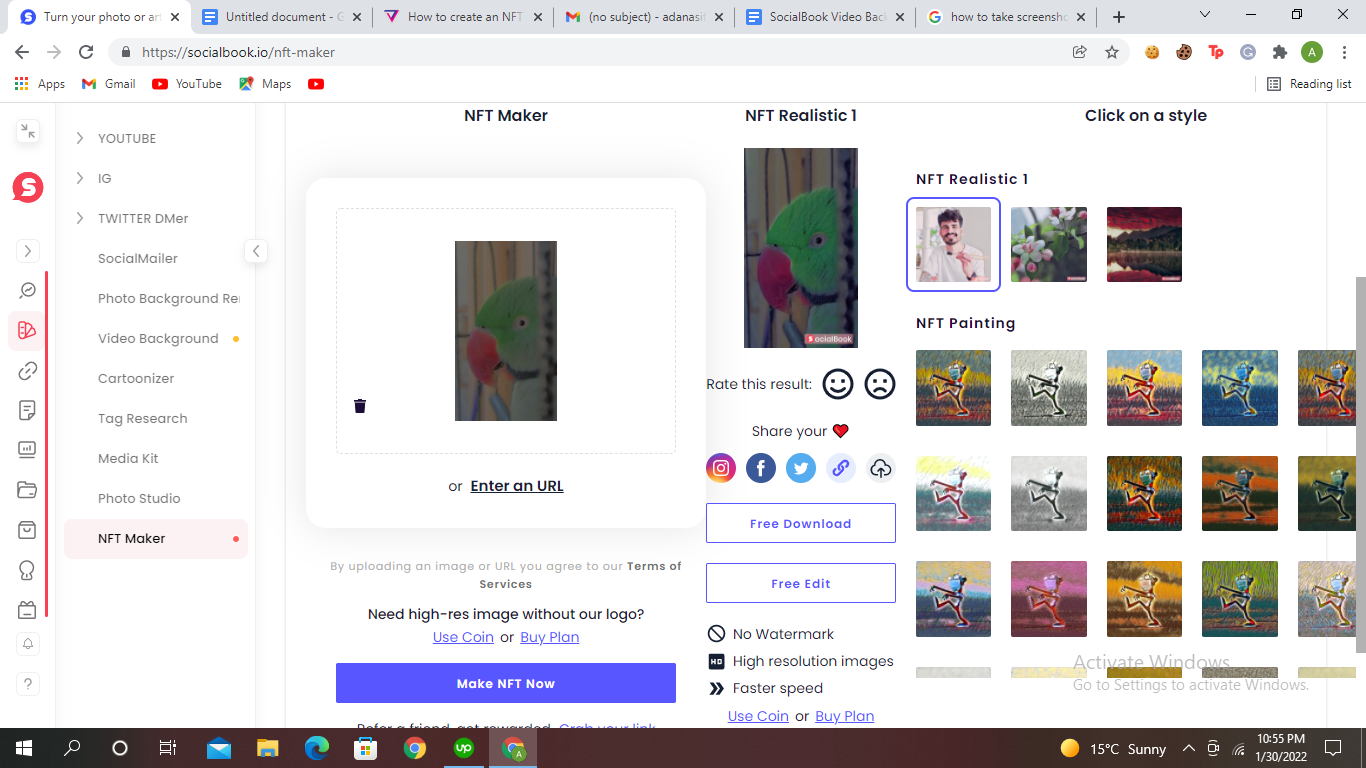Share the result on Facebook
The image size is (1366, 768).
pyautogui.click(x=761, y=468)
